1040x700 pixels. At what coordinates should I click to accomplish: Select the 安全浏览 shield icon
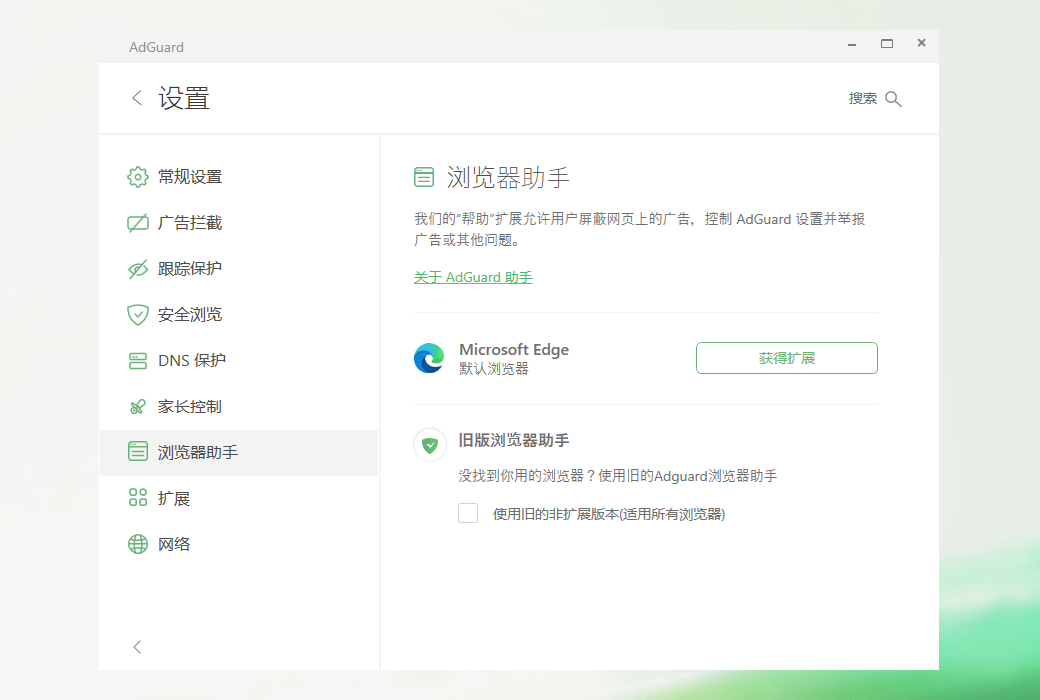click(137, 314)
